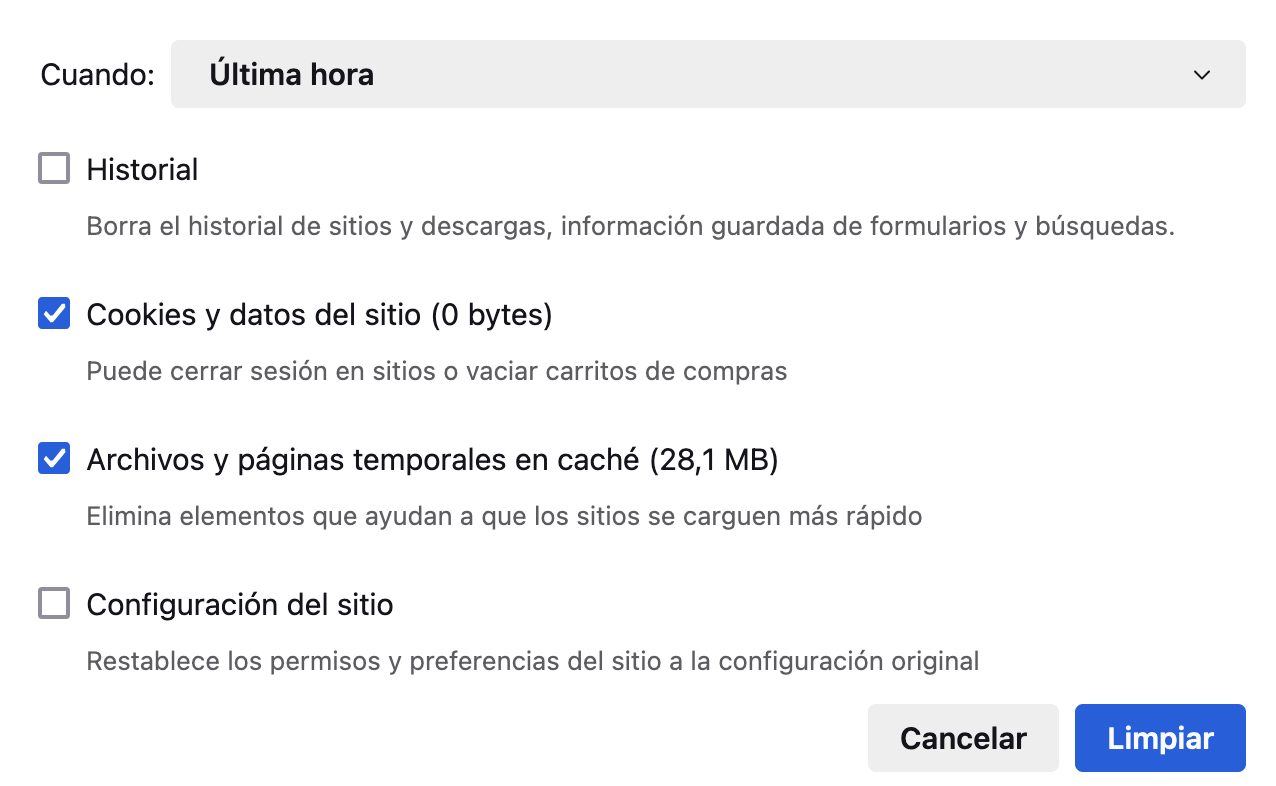Open the 'Cuando' time range dropdown

(x=710, y=73)
